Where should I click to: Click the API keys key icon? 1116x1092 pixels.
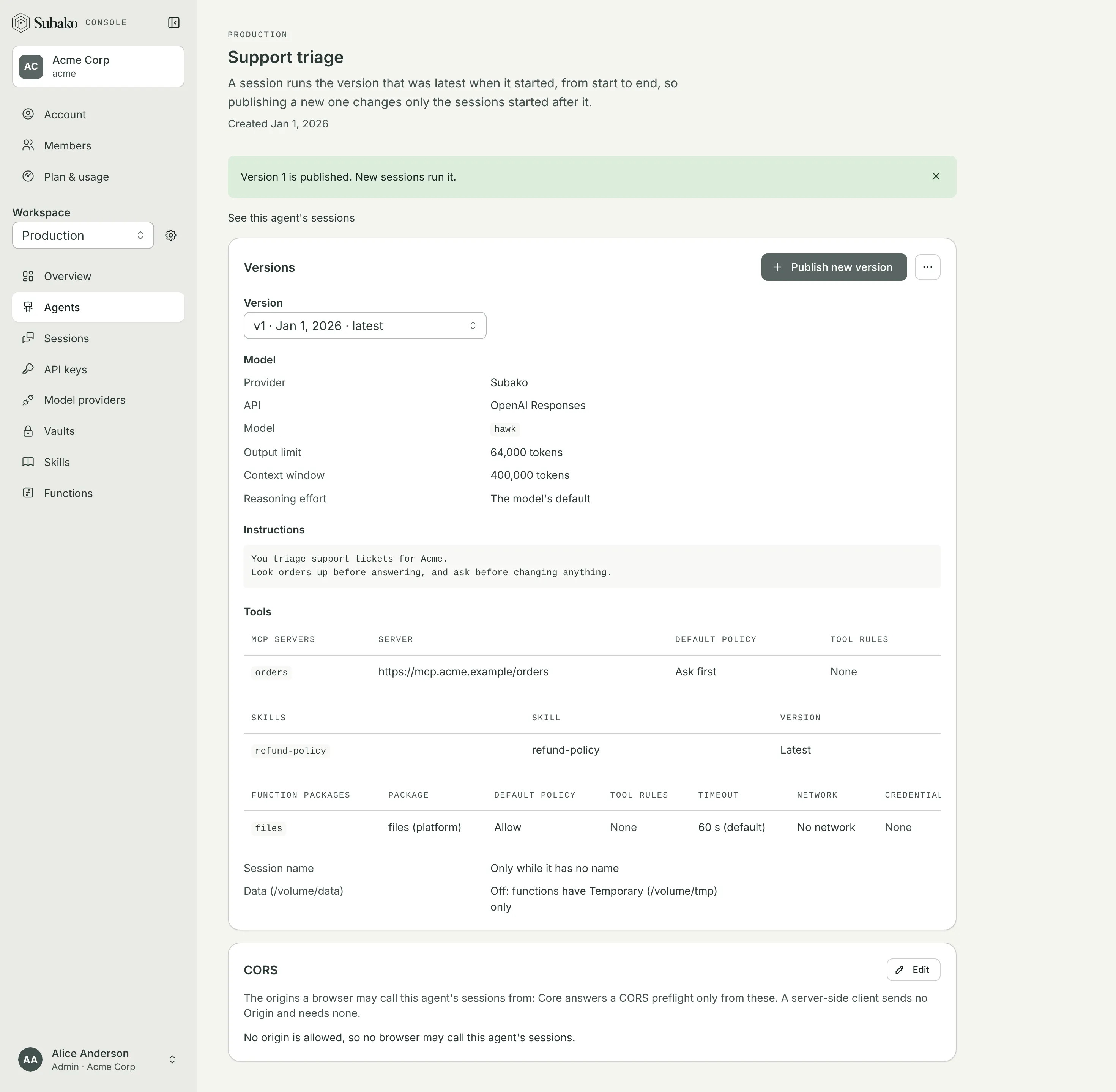coord(28,369)
